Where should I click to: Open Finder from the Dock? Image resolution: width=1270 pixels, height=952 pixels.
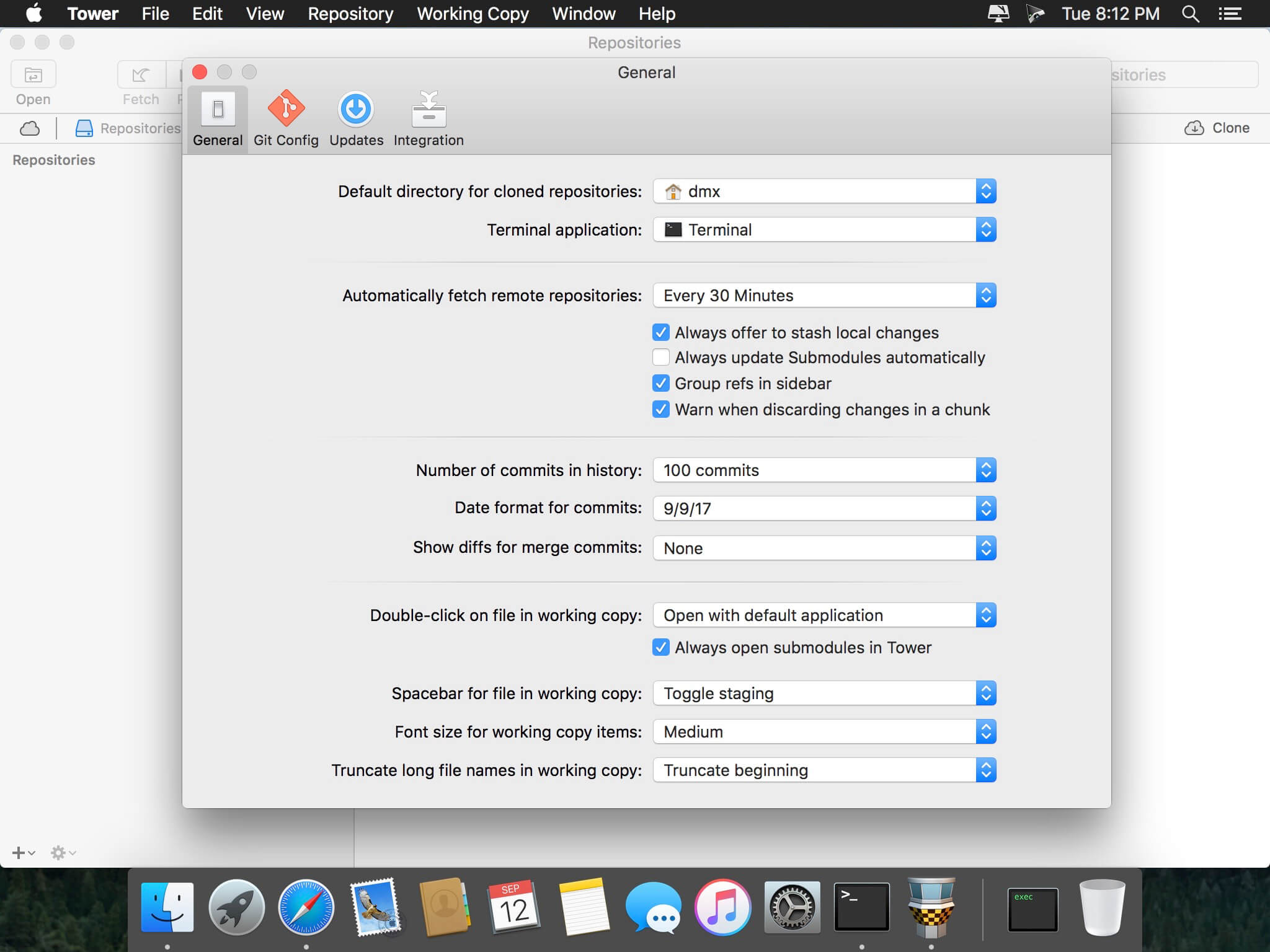tap(167, 907)
